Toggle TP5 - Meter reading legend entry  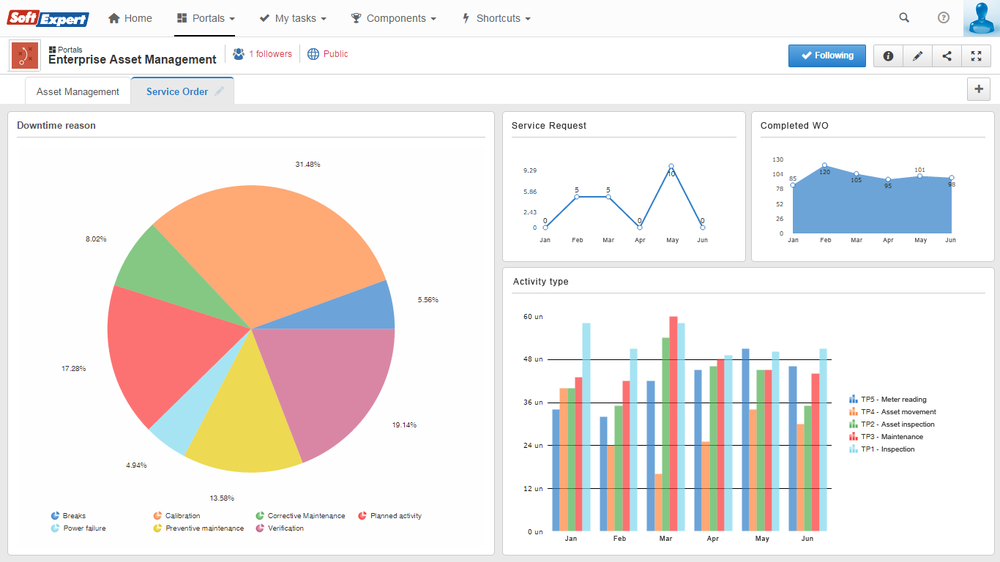coord(888,399)
